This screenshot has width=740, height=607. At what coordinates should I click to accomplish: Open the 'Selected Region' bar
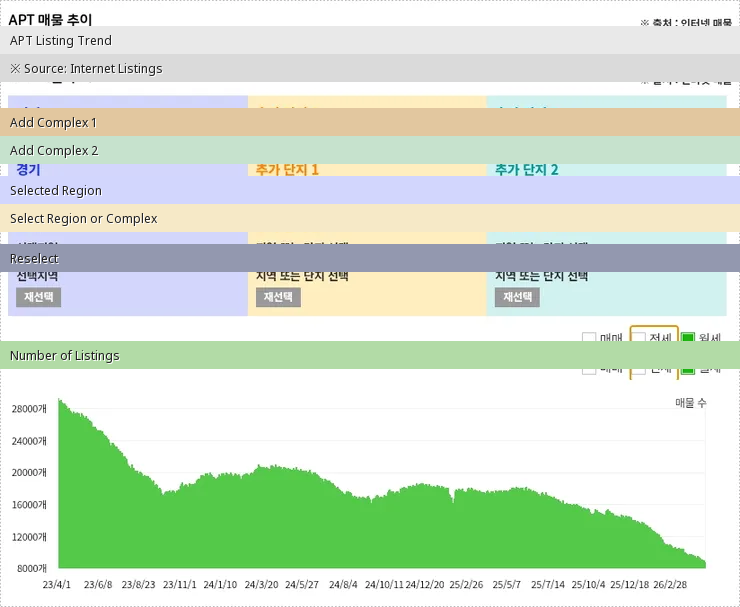tap(370, 190)
